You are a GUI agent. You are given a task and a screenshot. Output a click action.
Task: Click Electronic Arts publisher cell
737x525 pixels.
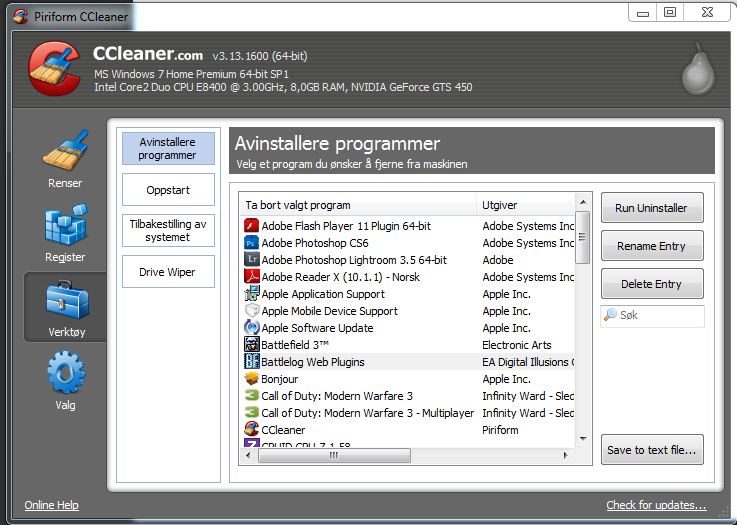point(517,345)
